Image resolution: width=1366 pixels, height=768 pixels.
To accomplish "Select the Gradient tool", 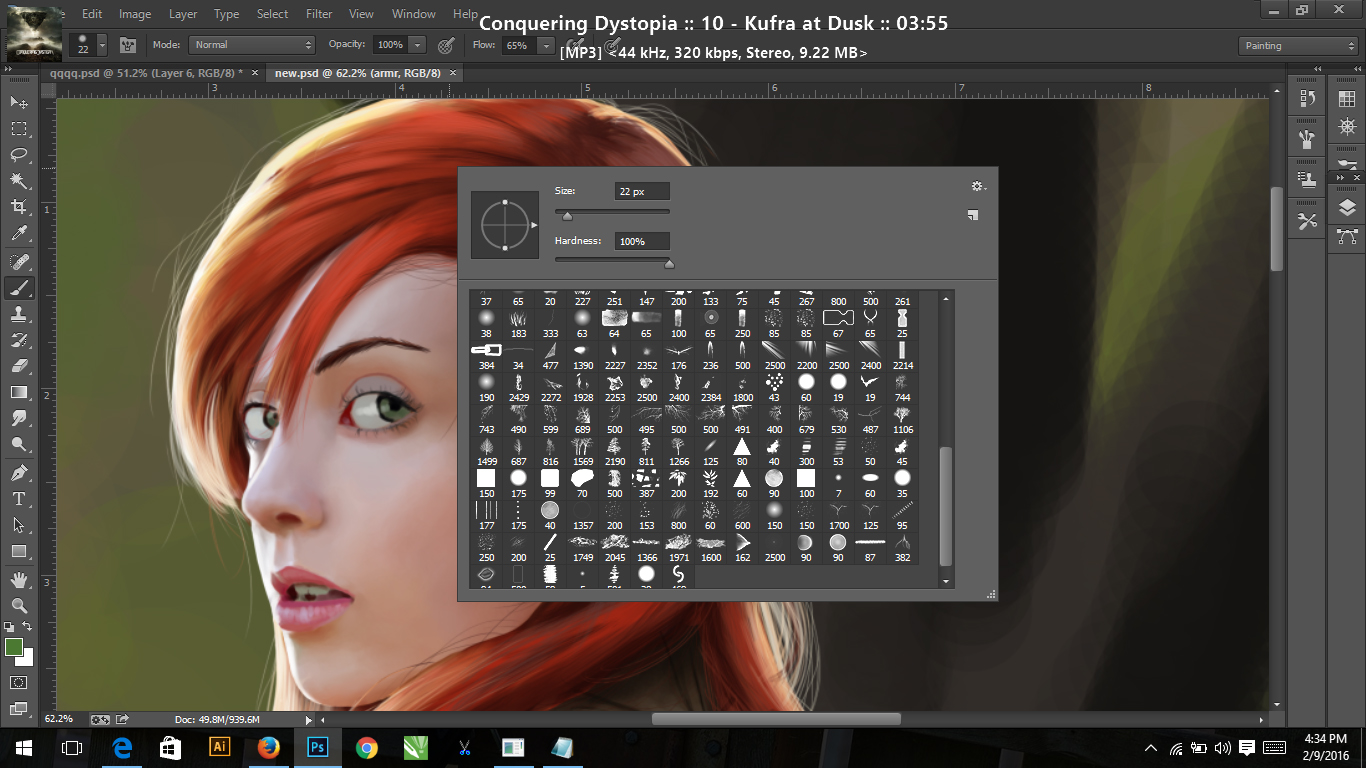I will [19, 392].
